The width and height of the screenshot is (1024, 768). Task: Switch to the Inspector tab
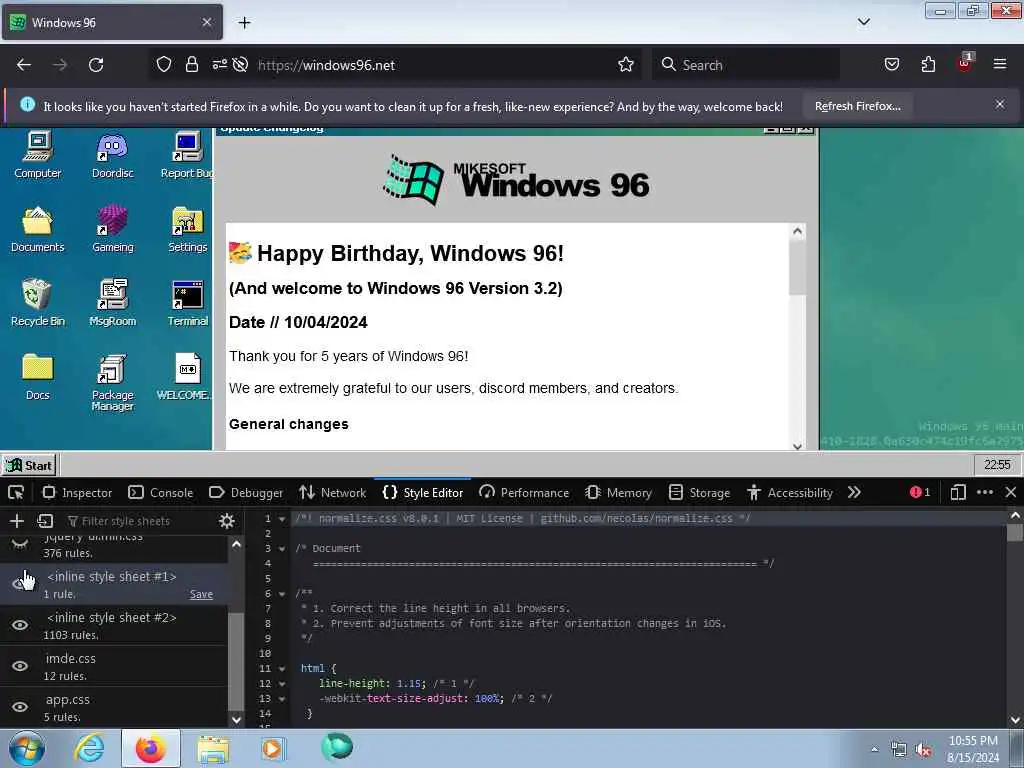pos(77,492)
